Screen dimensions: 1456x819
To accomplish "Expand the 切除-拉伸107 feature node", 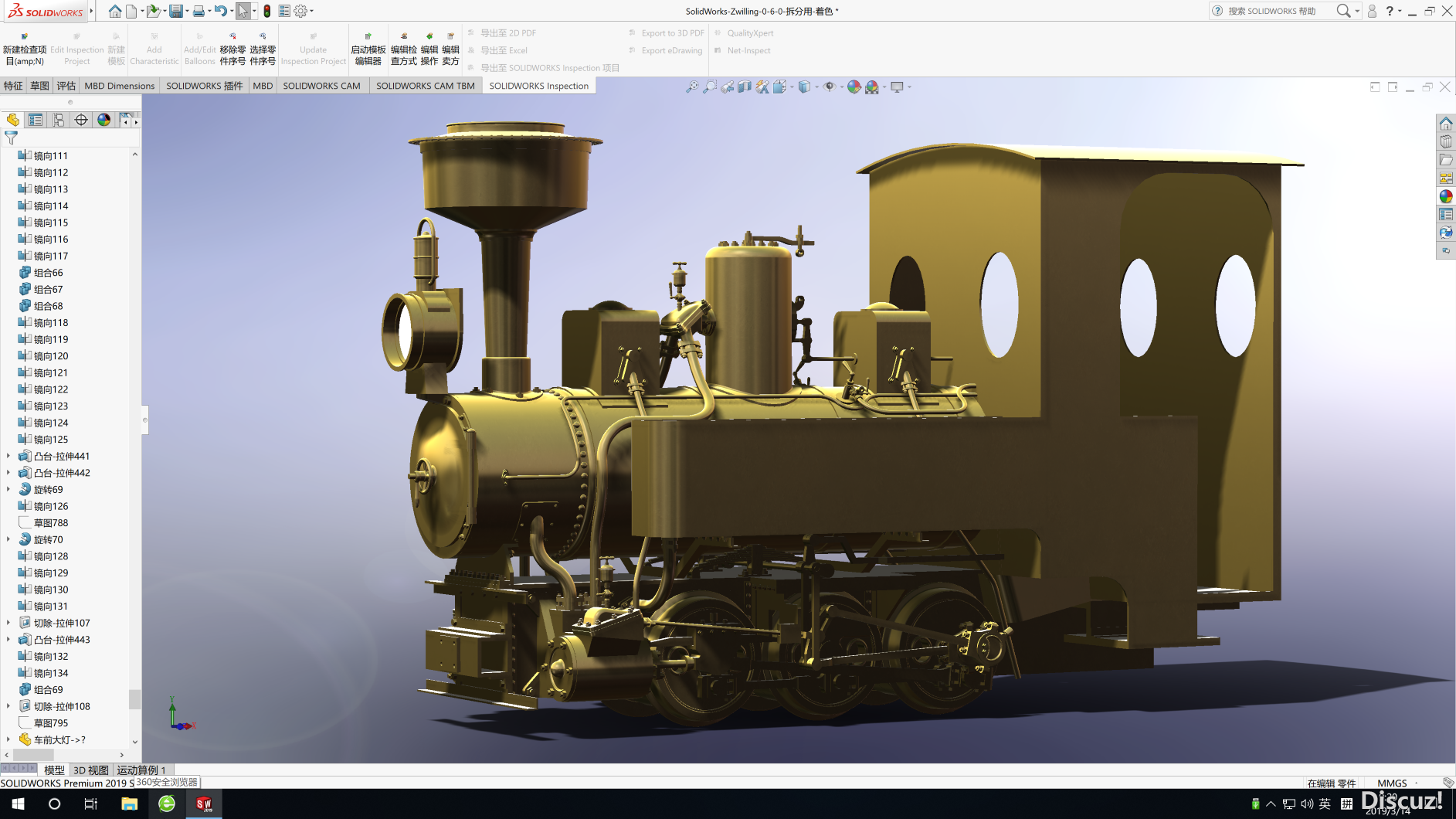I will [x=8, y=623].
